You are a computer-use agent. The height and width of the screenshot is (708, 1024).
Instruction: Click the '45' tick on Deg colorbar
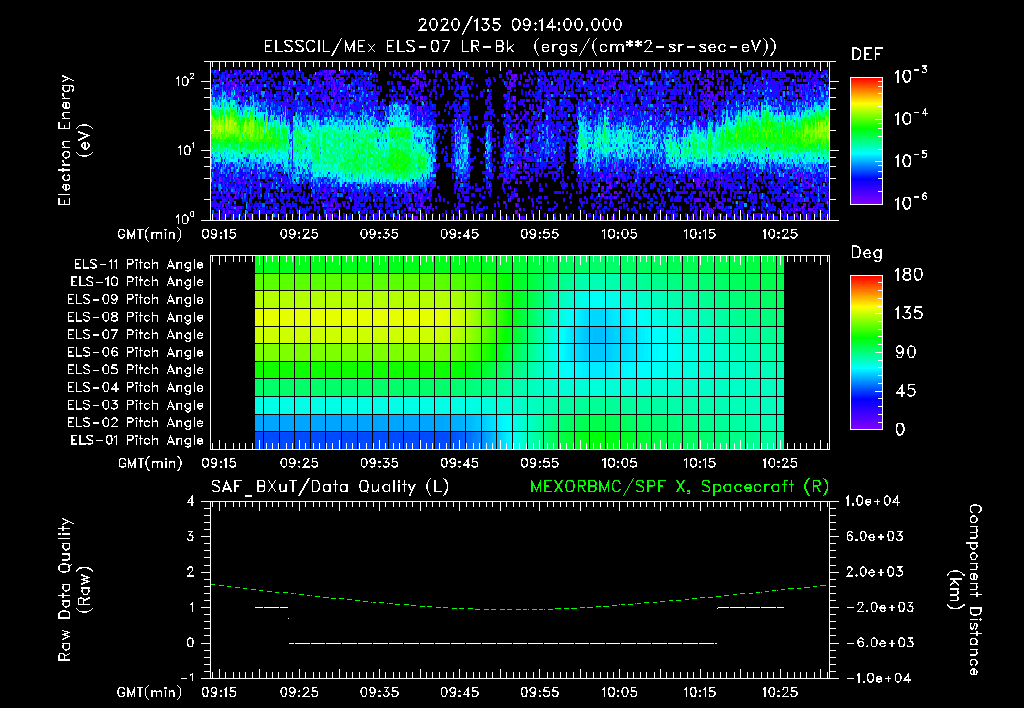905,391
